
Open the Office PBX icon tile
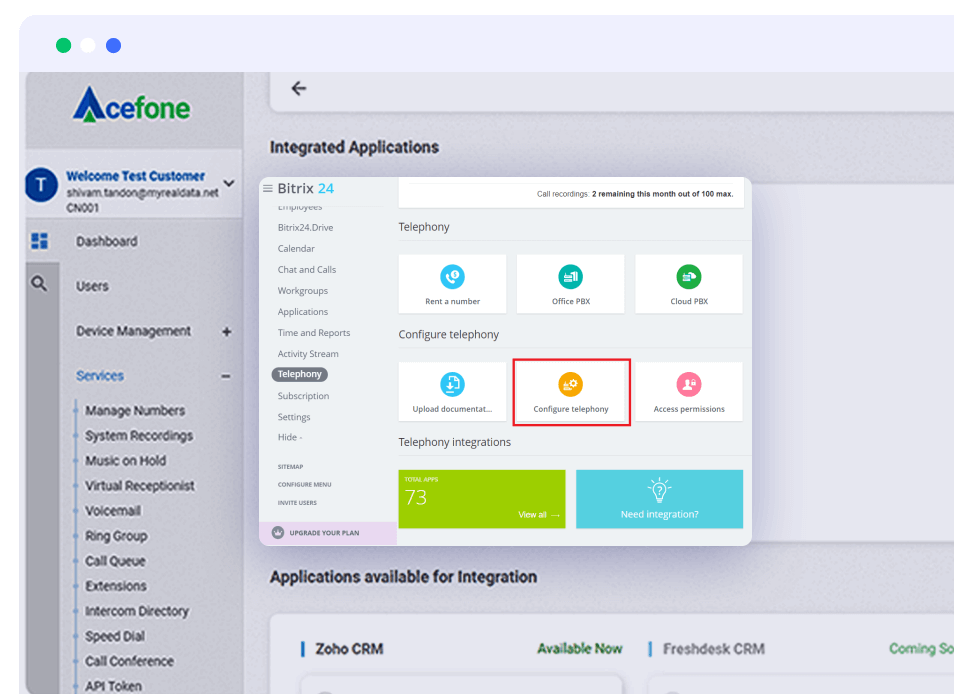(570, 277)
